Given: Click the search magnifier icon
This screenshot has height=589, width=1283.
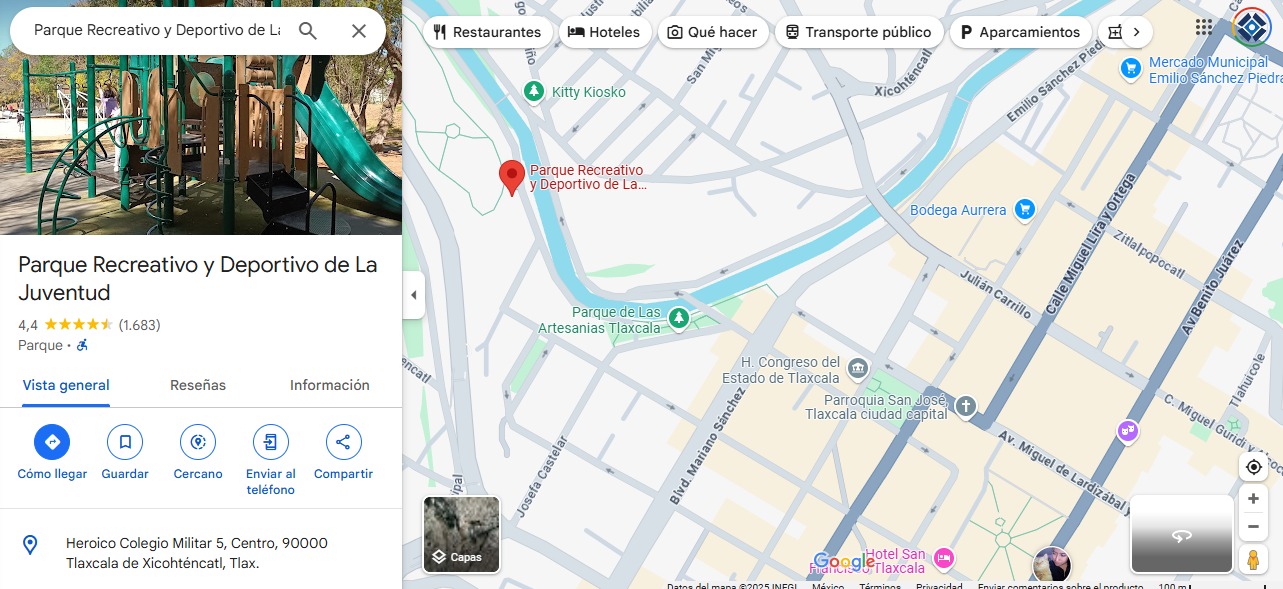Looking at the screenshot, I should point(308,31).
